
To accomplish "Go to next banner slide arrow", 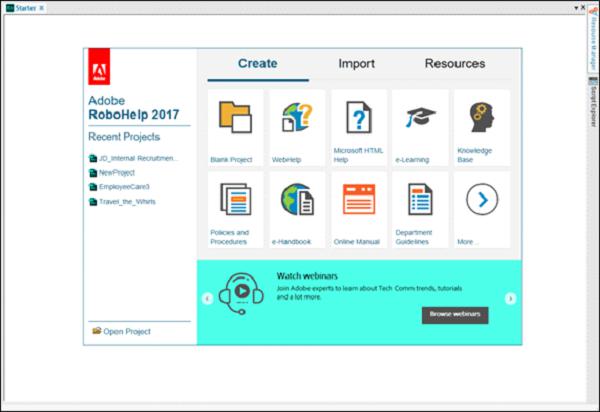I will (x=510, y=298).
